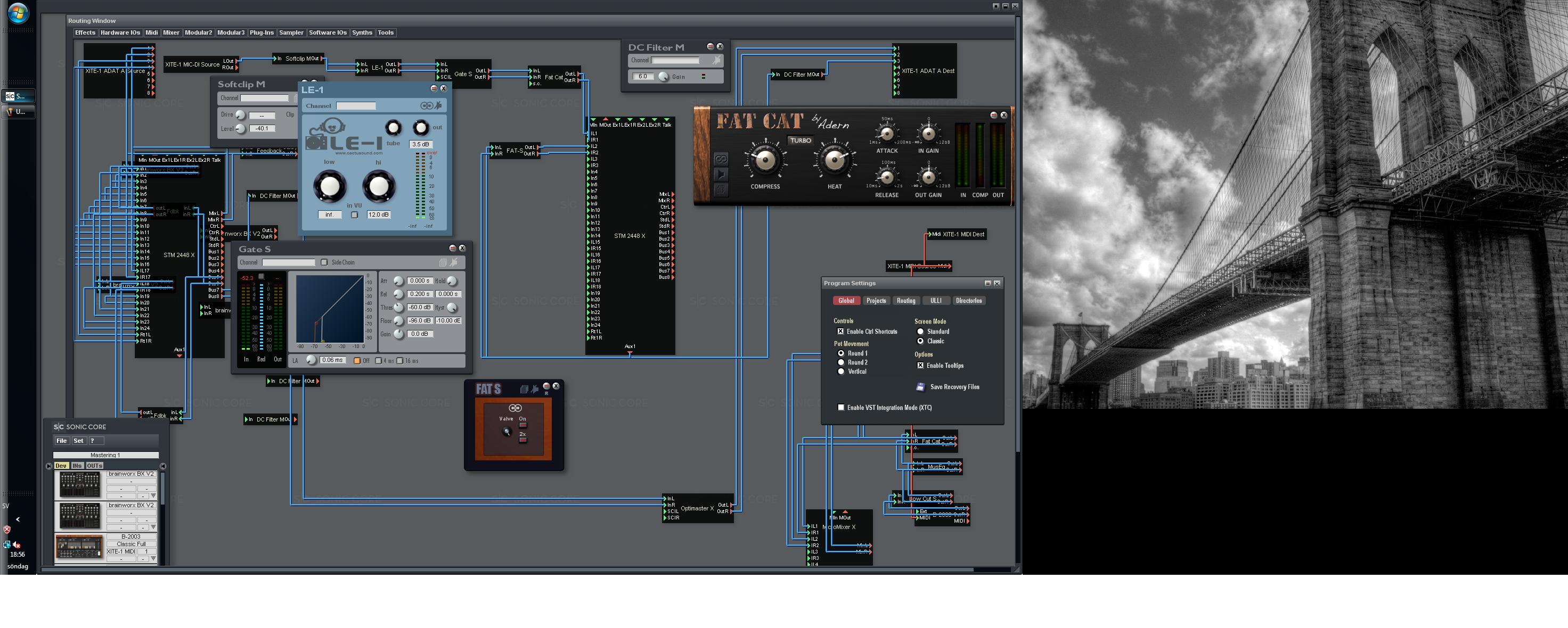
Task: Select the S|C Sonic Core taskbar item
Action: [18, 96]
